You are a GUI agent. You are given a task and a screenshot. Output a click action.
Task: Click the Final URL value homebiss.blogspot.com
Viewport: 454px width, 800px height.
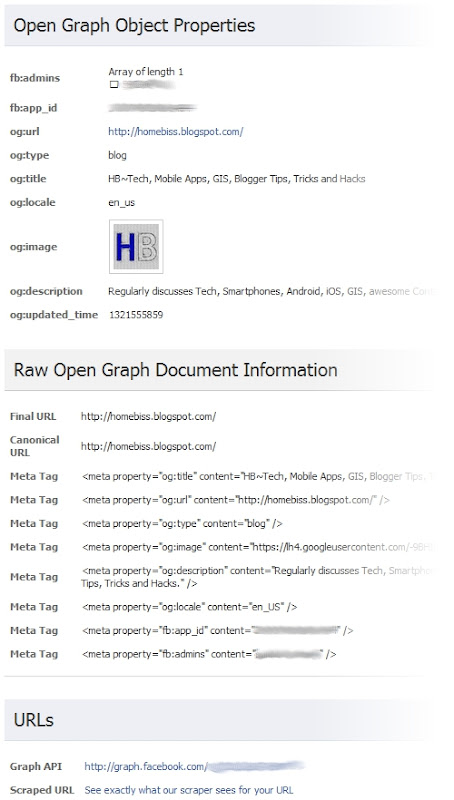pyautogui.click(x=148, y=416)
